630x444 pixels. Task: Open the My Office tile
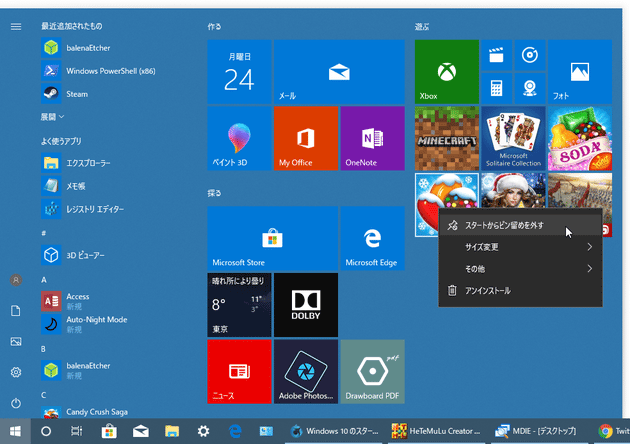(x=306, y=138)
